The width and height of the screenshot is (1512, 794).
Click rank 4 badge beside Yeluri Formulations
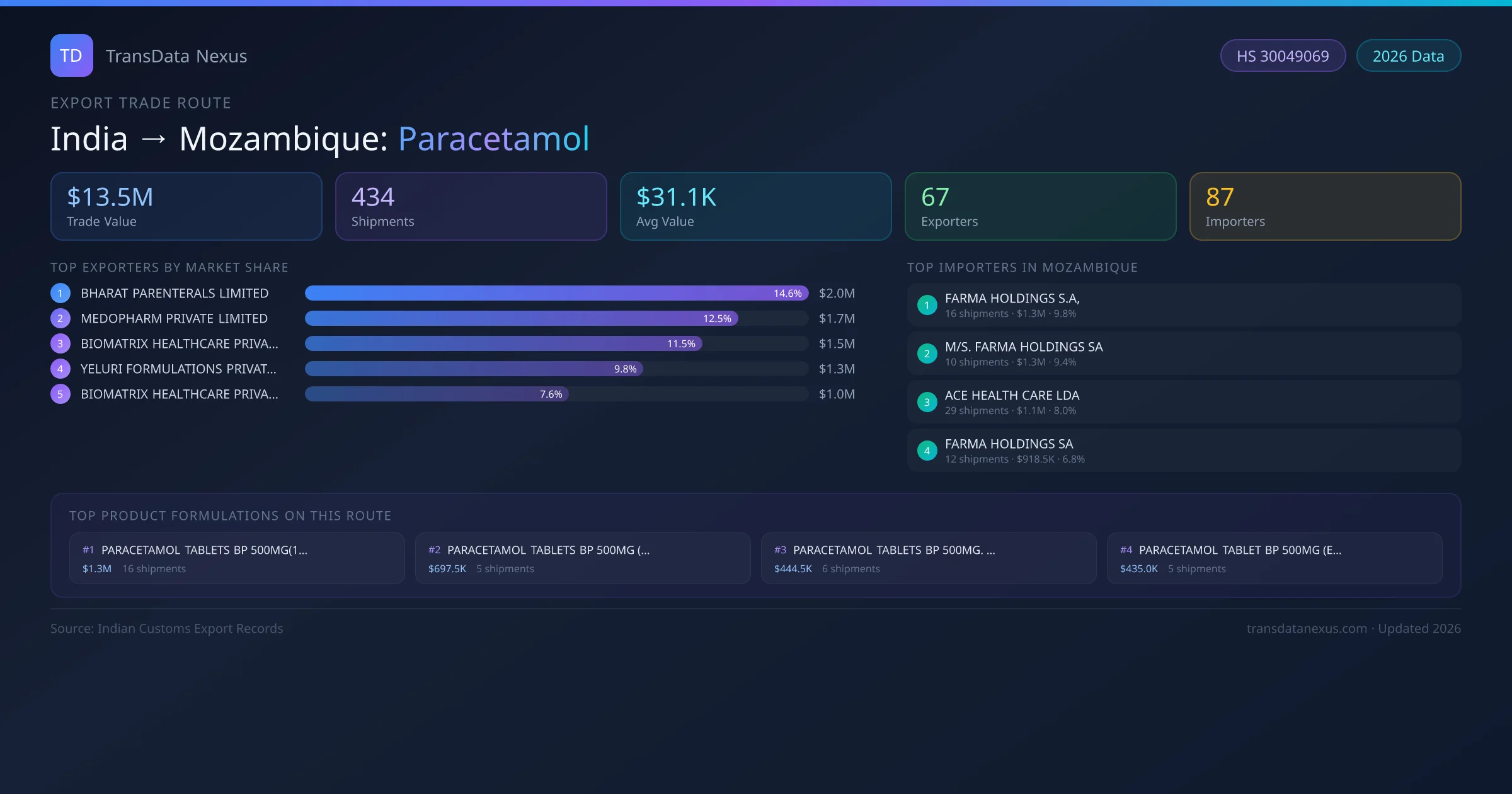point(60,369)
